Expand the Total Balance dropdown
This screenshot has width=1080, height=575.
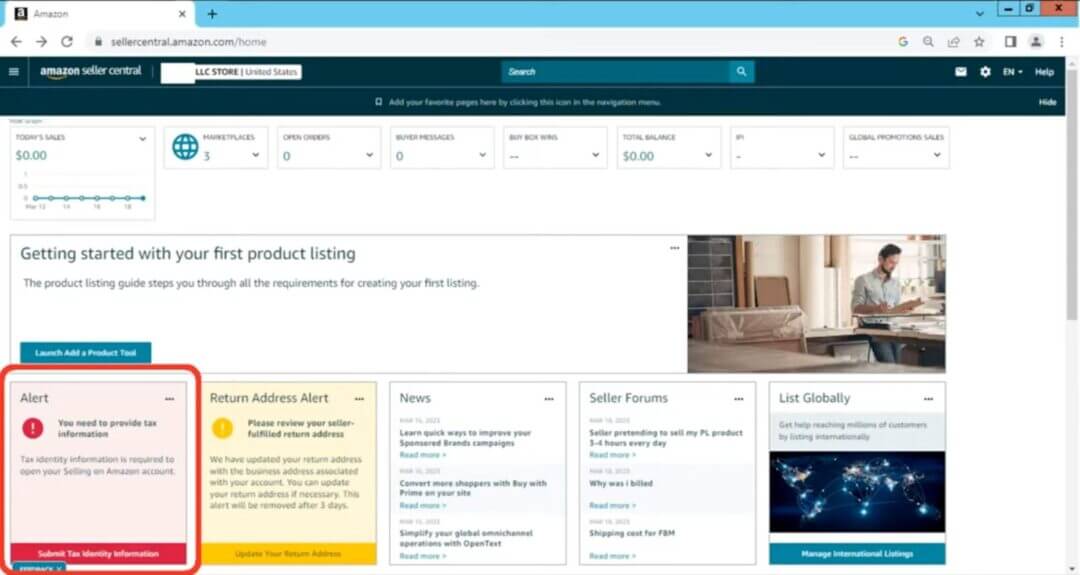[x=708, y=155]
